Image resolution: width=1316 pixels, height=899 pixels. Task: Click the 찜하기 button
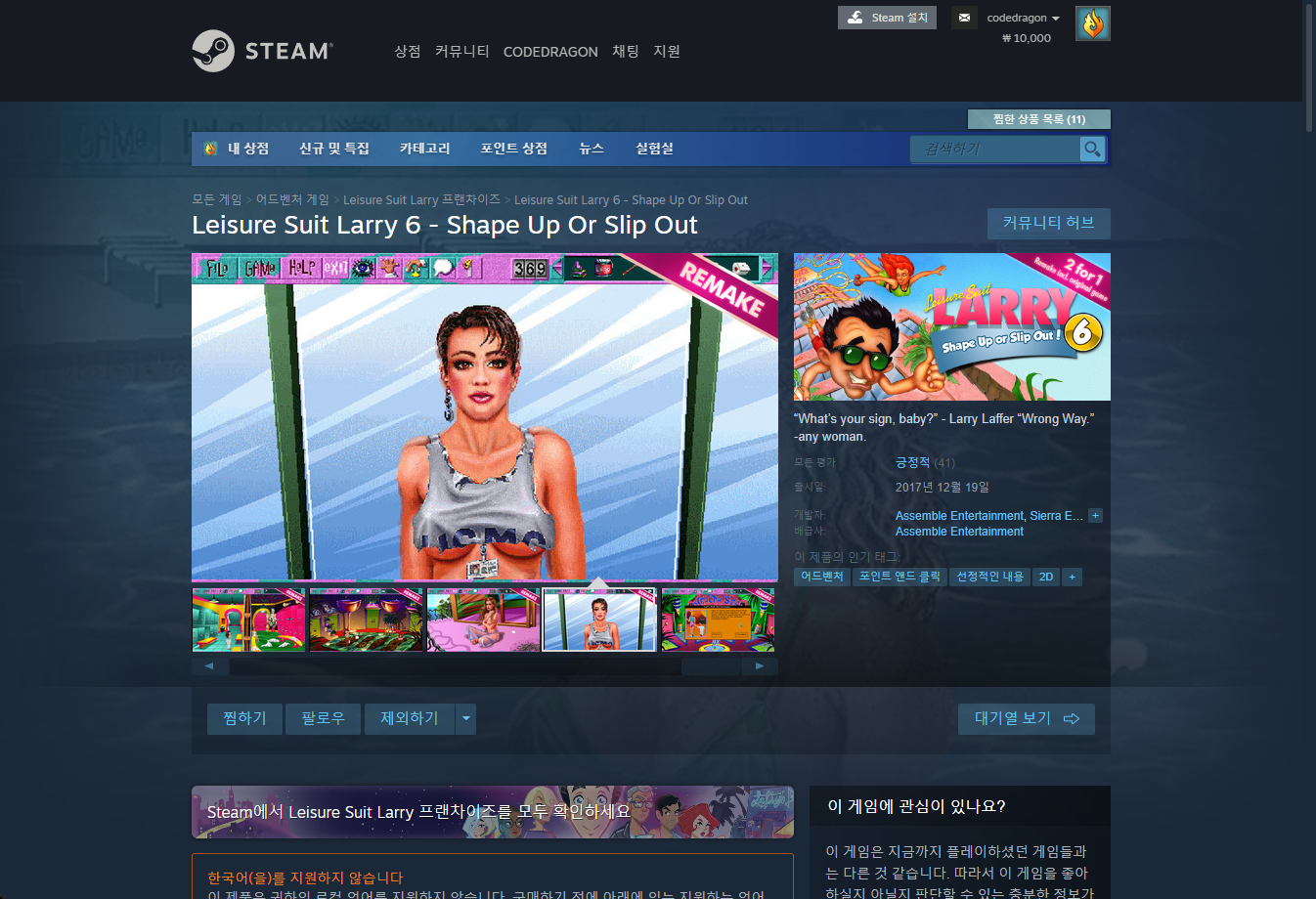(244, 718)
